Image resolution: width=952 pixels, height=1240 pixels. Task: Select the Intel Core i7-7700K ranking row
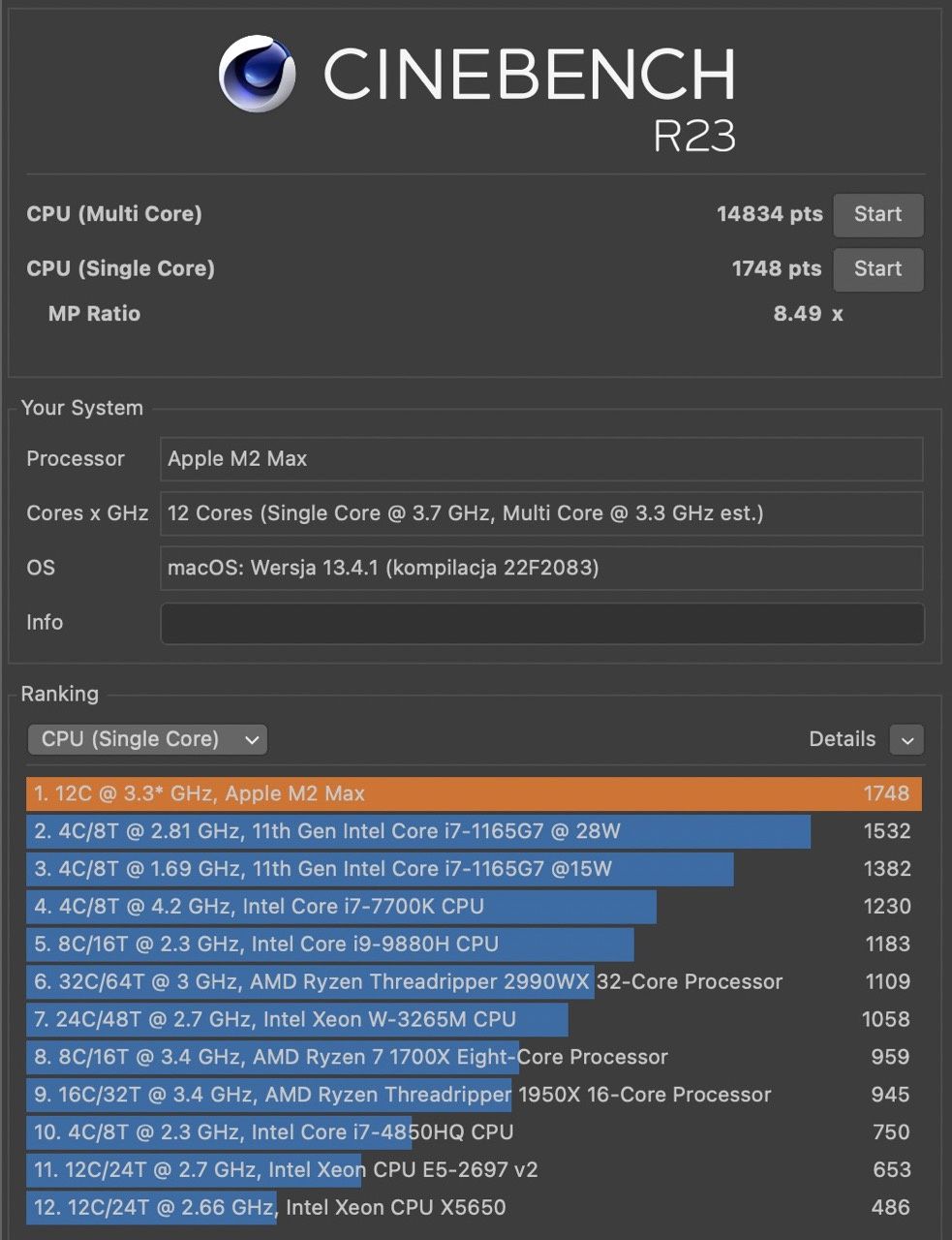click(x=474, y=907)
